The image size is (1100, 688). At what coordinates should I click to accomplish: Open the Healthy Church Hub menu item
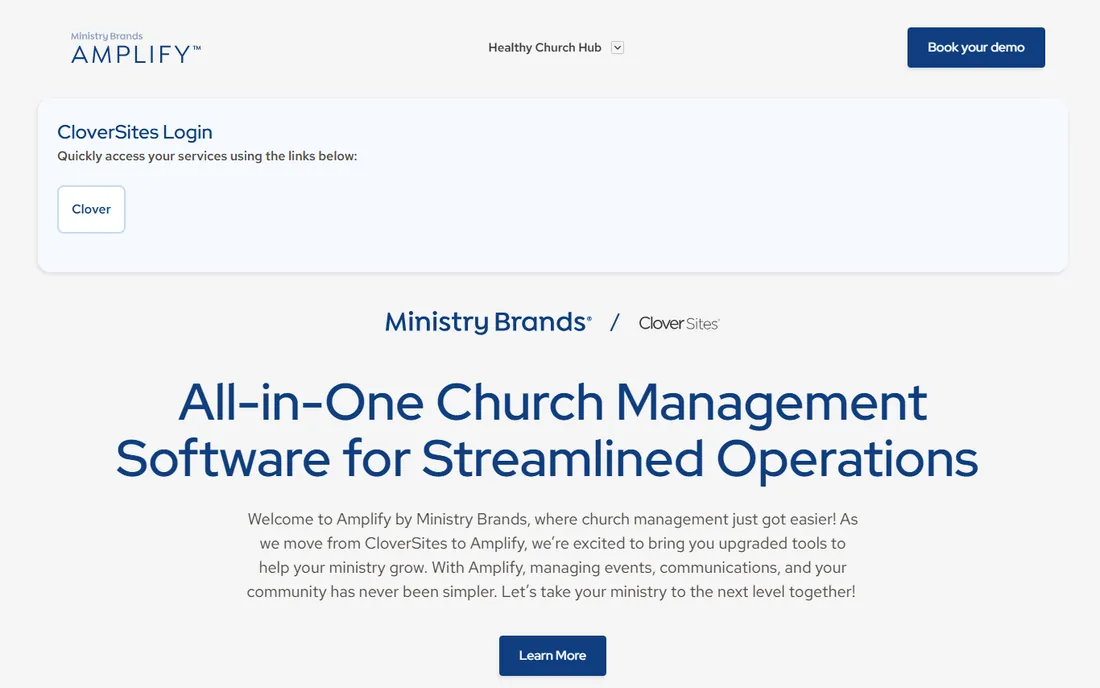pyautogui.click(x=544, y=48)
